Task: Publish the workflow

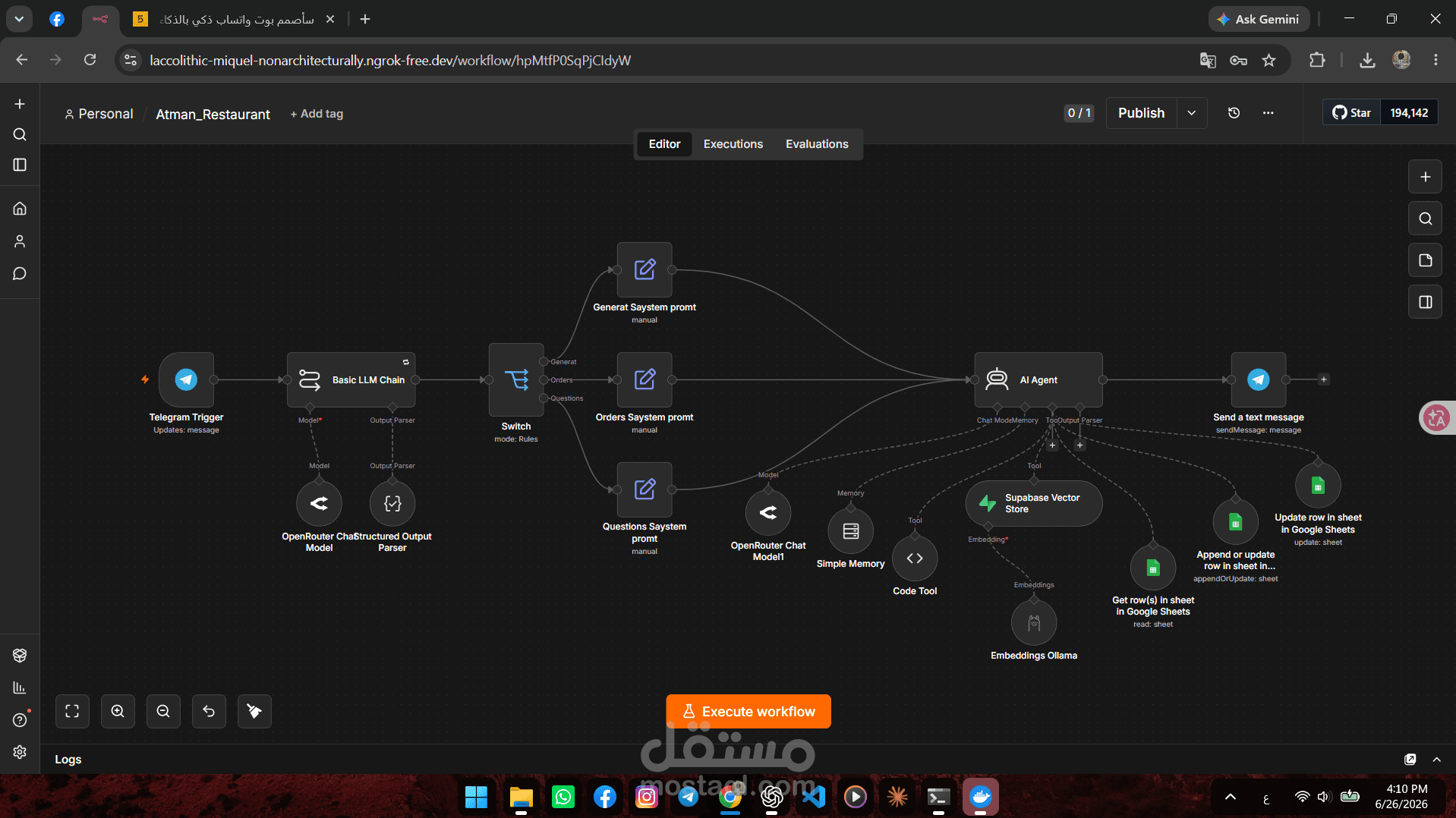Action: tap(1141, 113)
